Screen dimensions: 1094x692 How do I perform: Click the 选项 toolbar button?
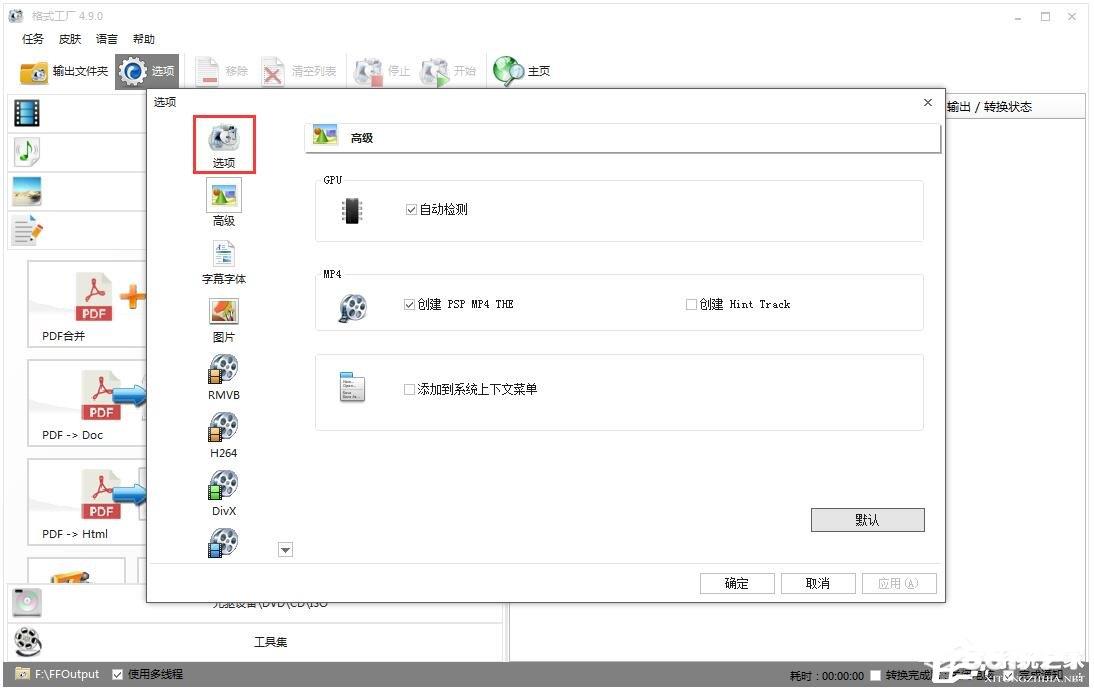point(147,71)
